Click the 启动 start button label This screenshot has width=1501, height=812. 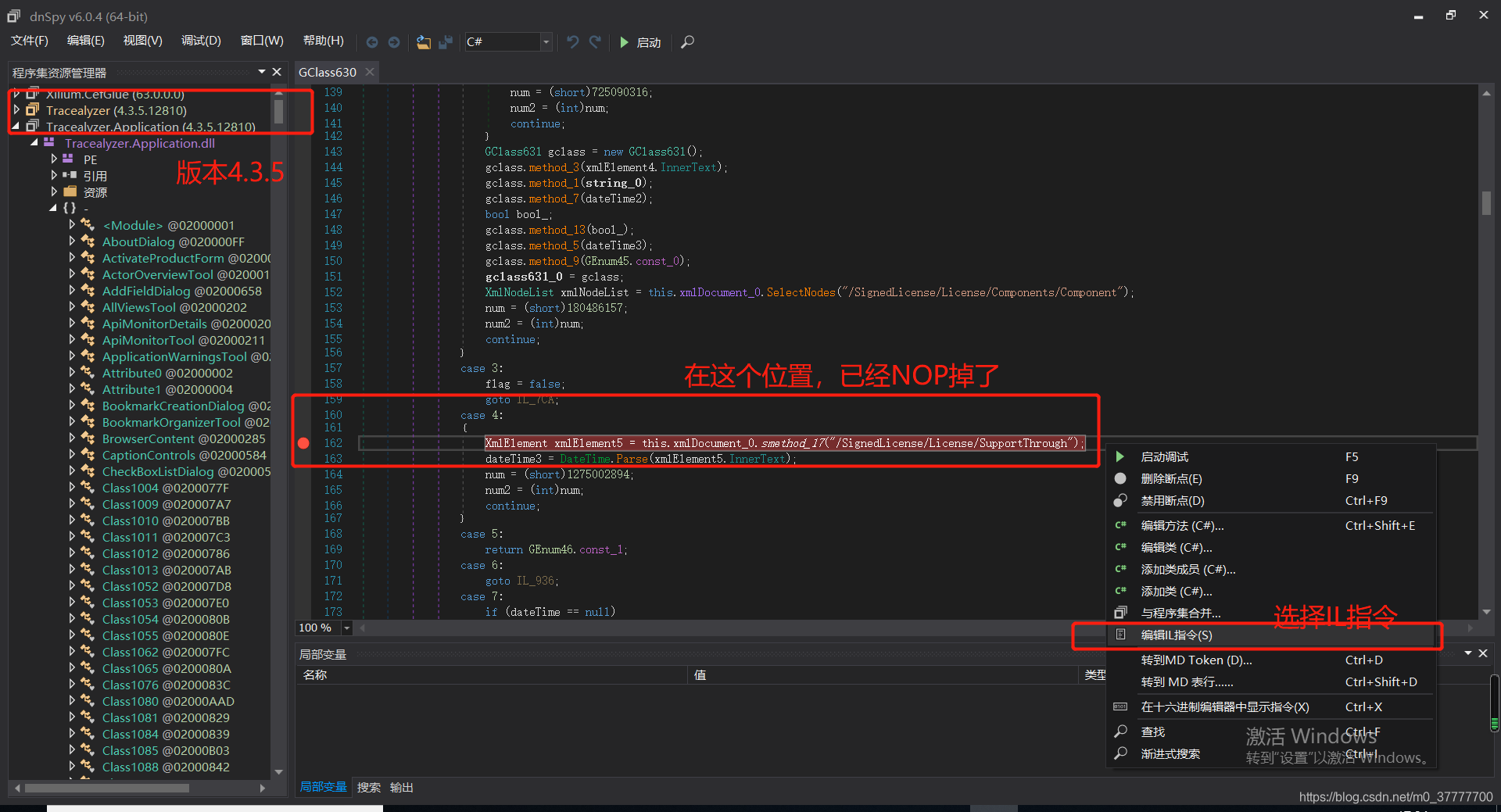649,42
